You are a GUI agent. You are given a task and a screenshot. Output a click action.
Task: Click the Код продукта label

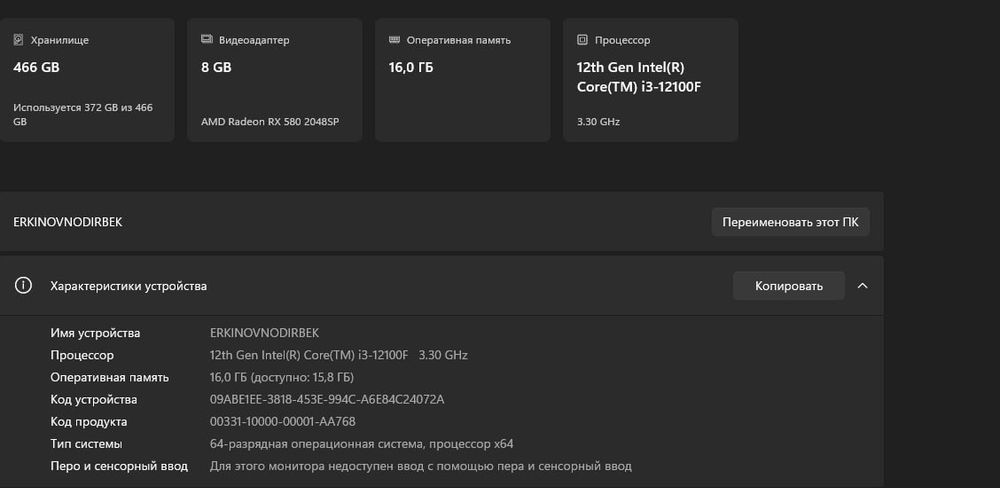point(89,422)
